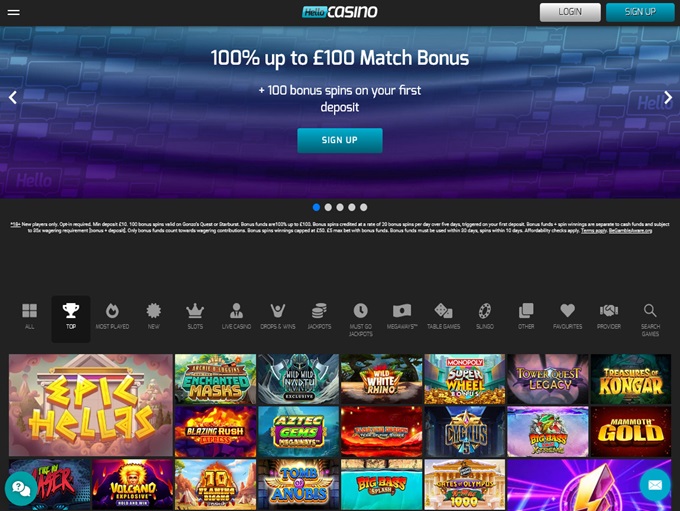
Task: Select the last carousel dot
Action: 363,207
